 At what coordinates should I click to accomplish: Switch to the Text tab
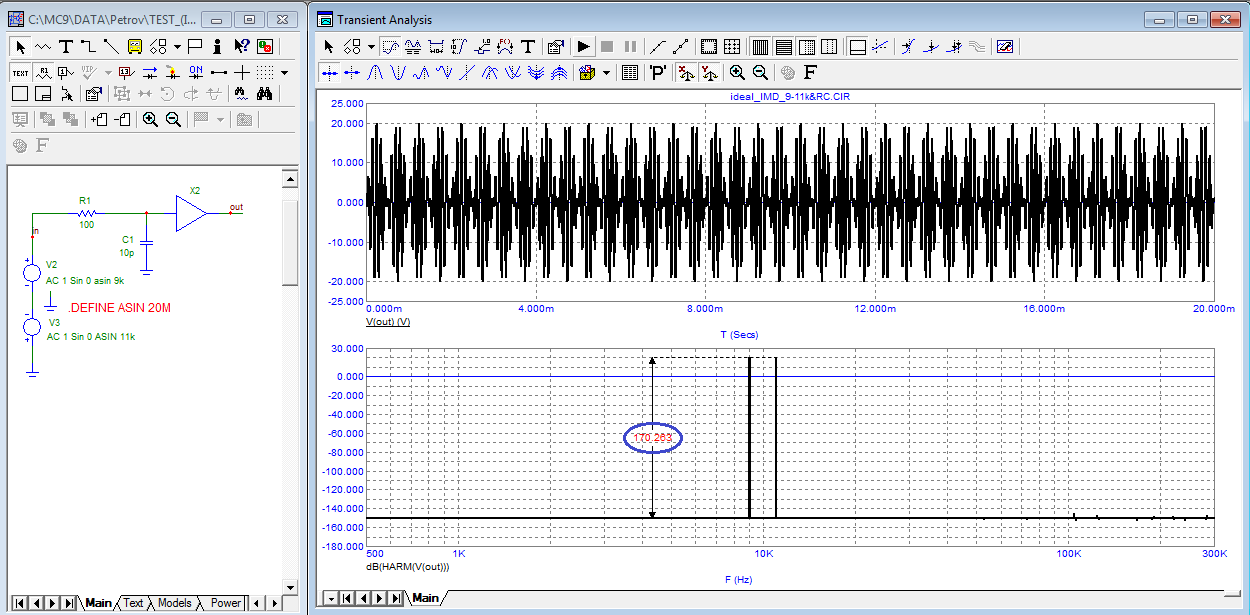click(133, 603)
